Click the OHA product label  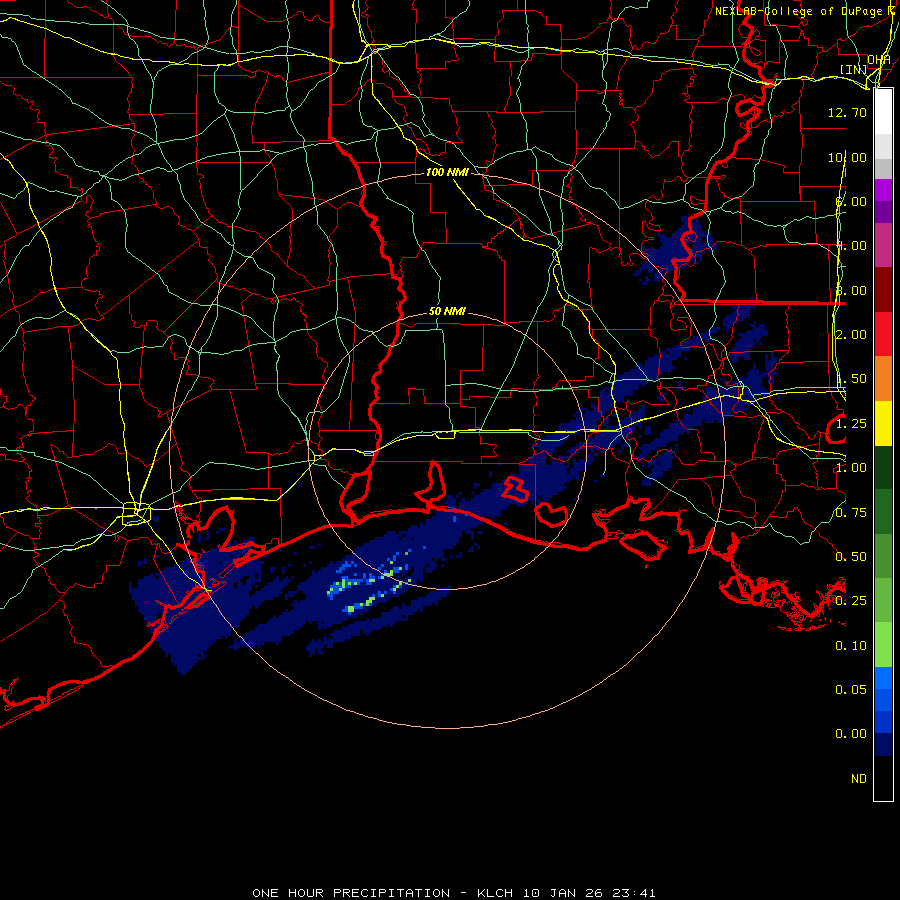879,60
